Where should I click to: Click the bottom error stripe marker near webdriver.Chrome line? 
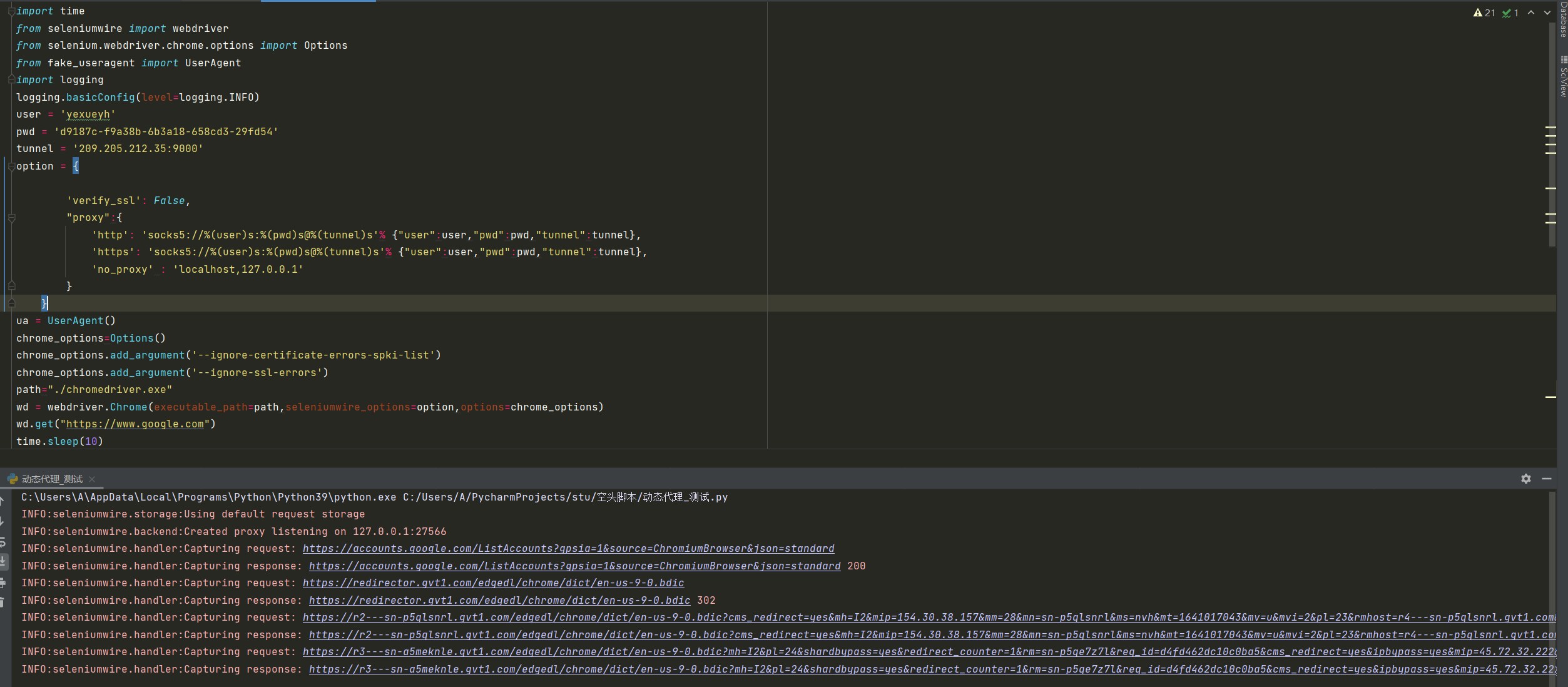point(1550,397)
